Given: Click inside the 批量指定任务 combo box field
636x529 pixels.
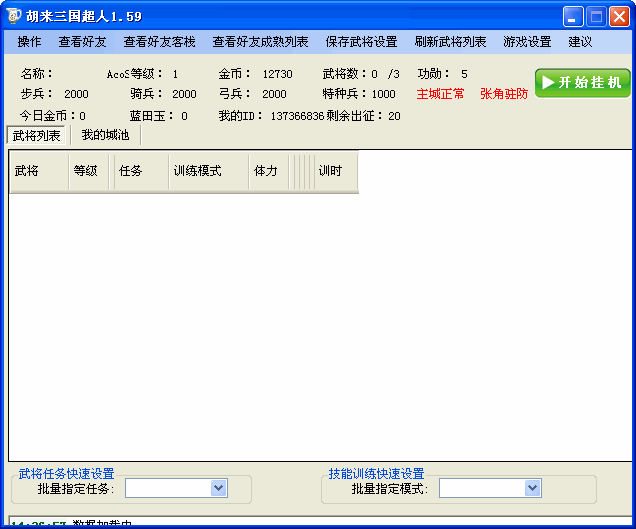Looking at the screenshot, I should pos(176,488).
